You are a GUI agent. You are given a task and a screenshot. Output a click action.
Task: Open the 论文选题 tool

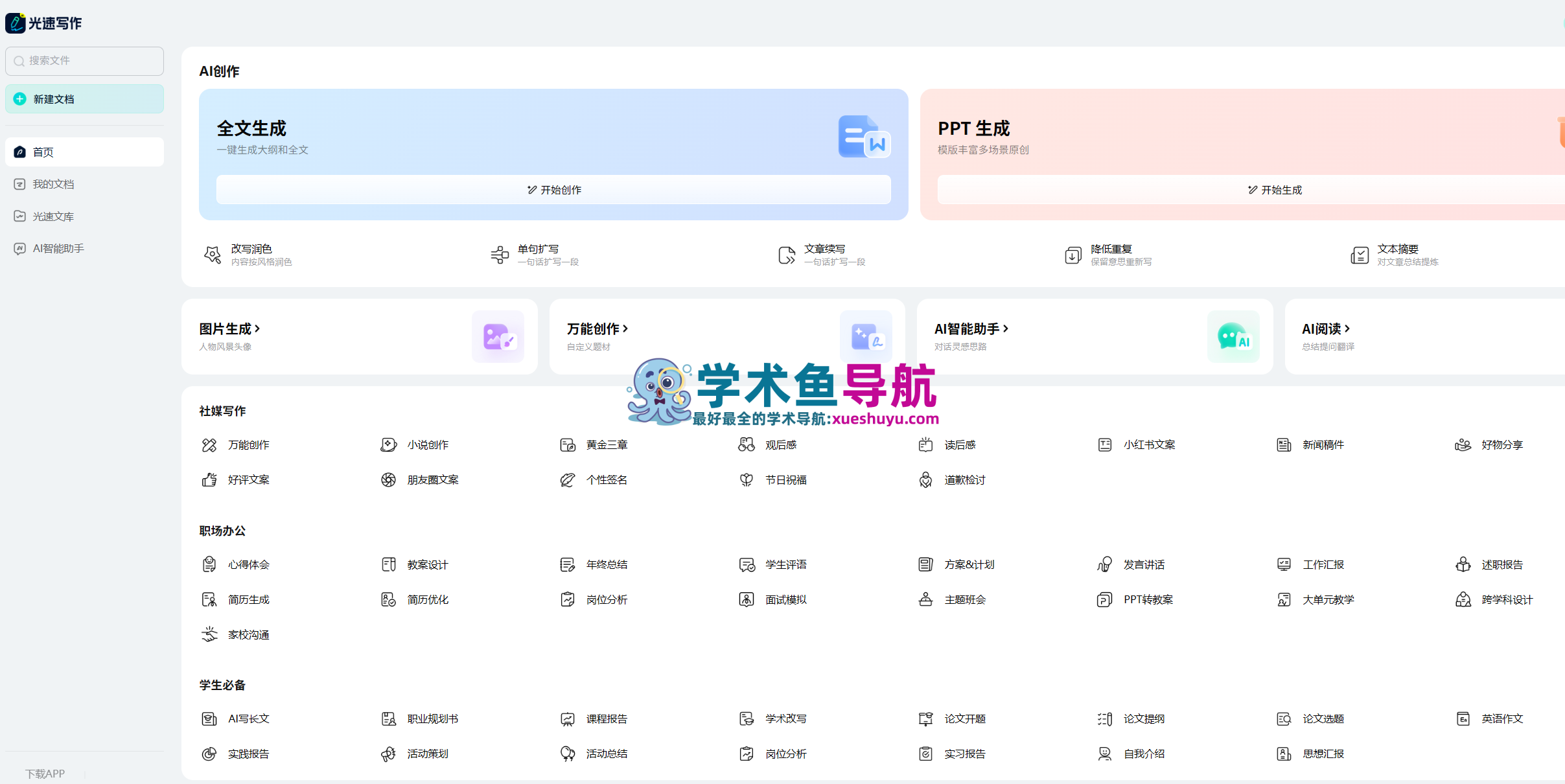(x=1310, y=719)
